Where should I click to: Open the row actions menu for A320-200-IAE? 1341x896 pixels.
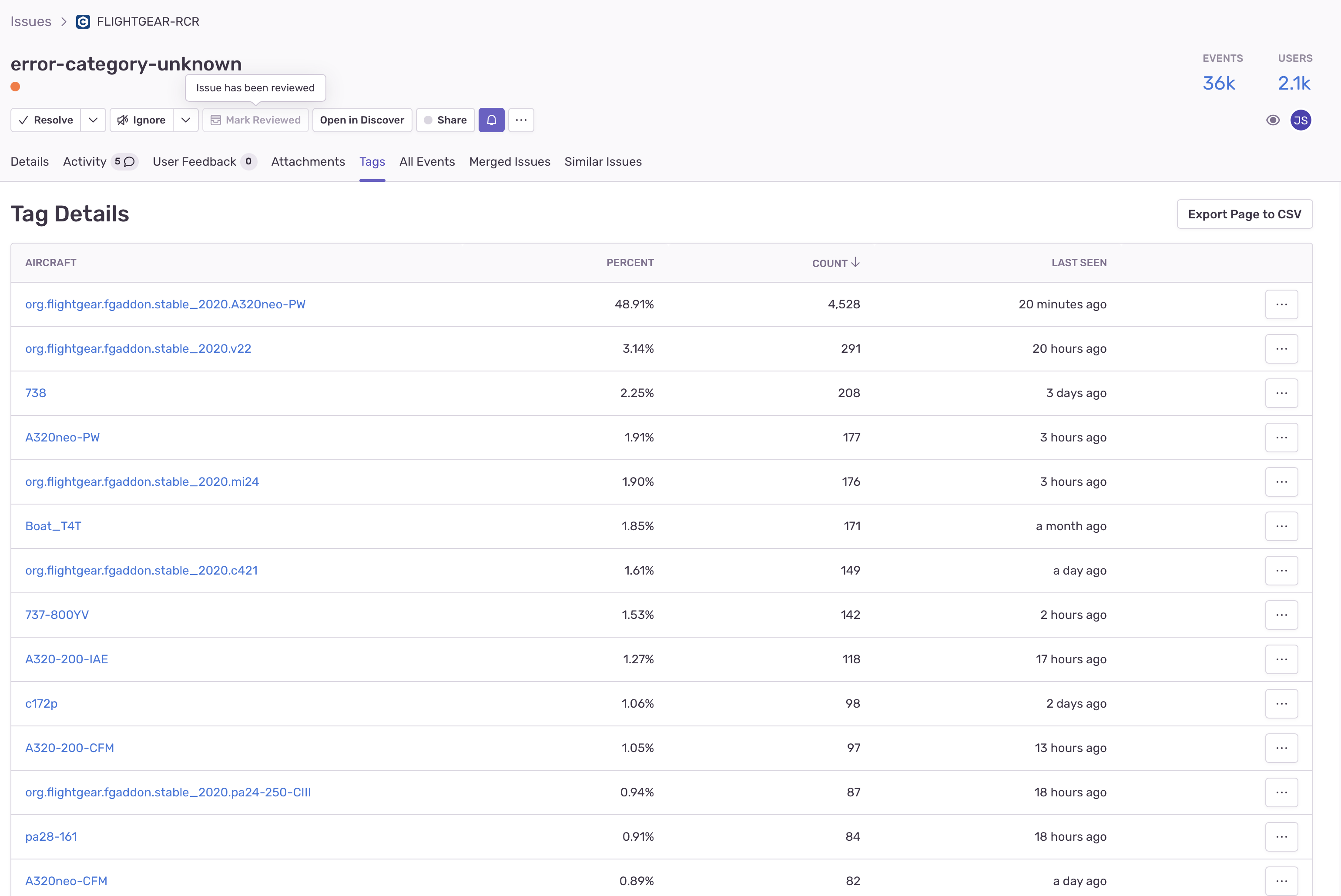(1281, 659)
